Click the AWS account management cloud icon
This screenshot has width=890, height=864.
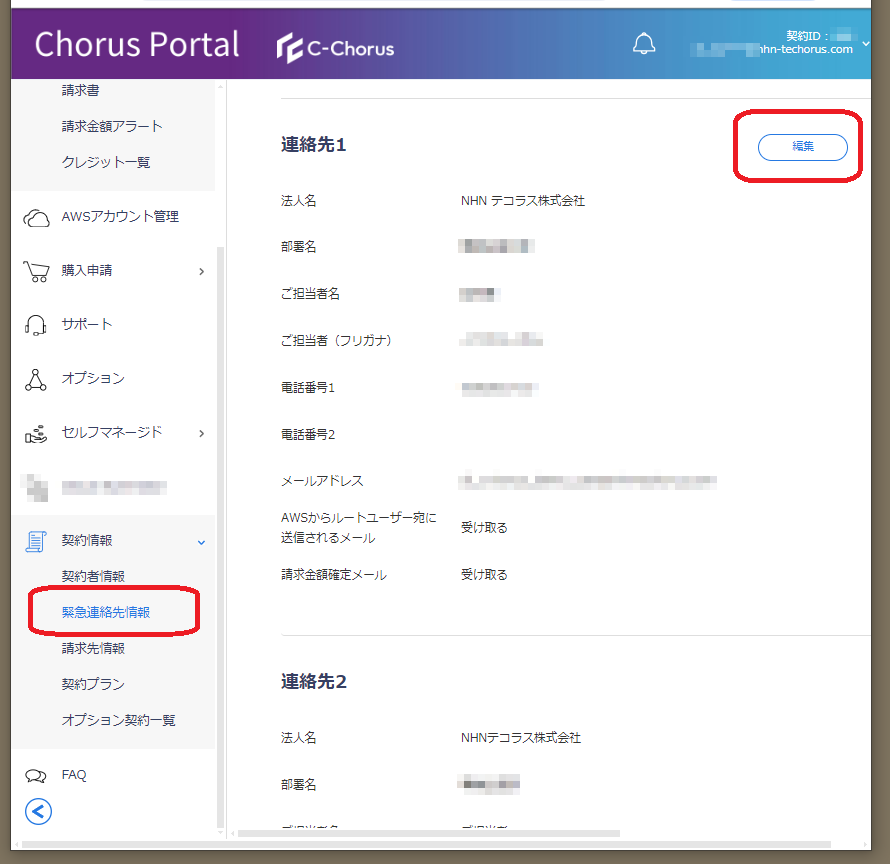[x=36, y=217]
